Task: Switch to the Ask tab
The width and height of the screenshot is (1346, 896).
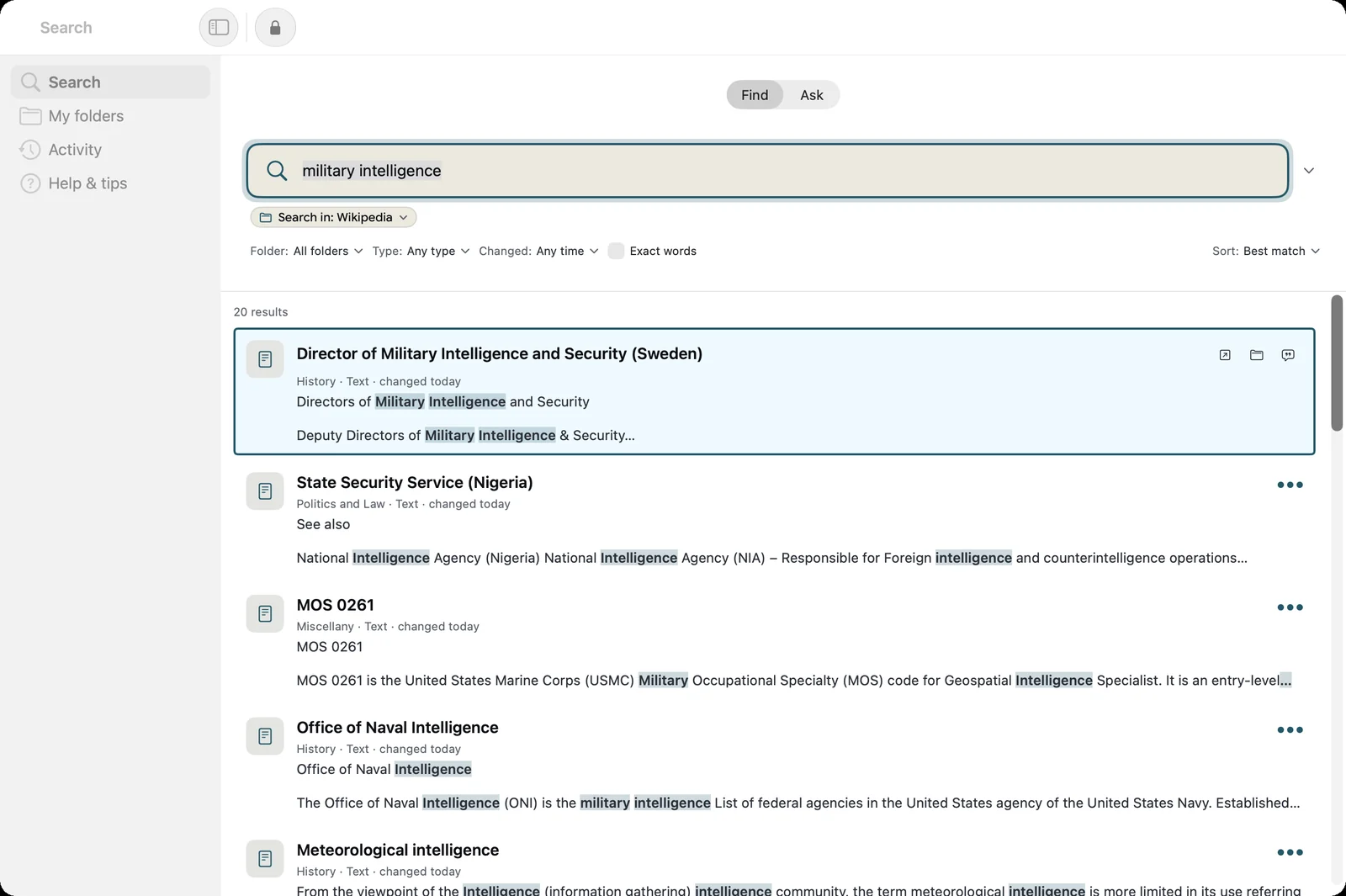Action: pyautogui.click(x=812, y=95)
